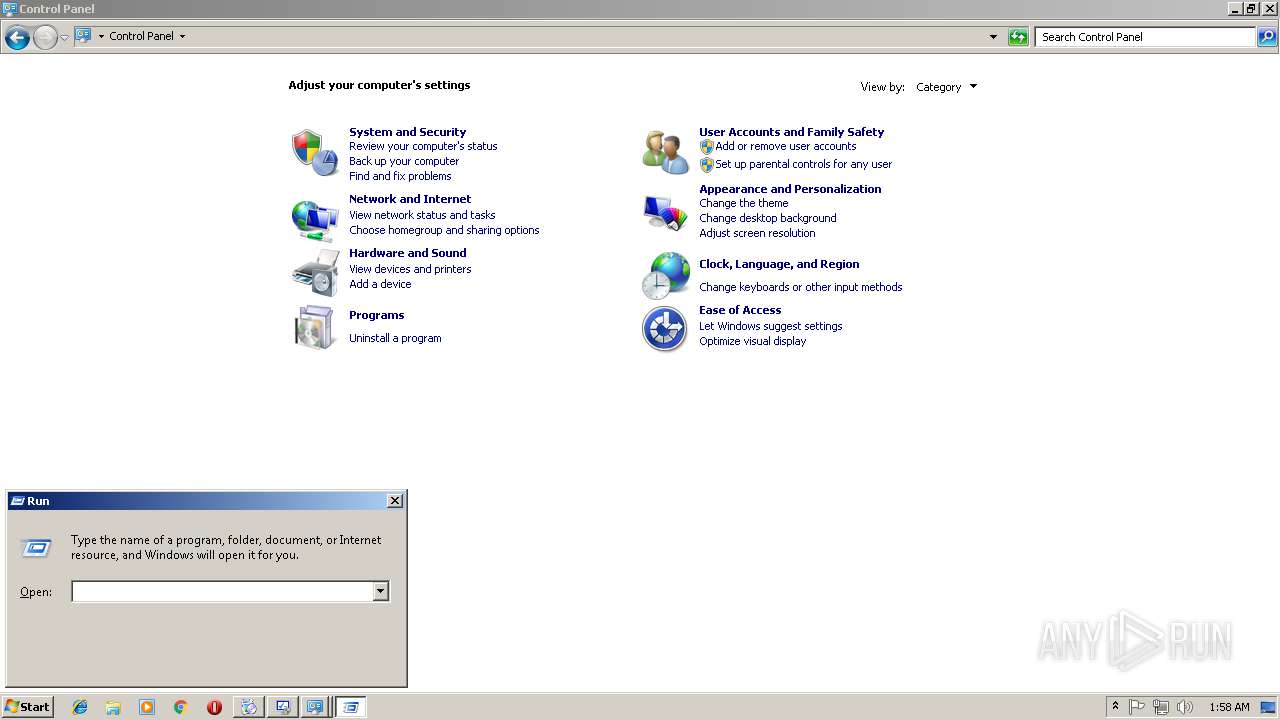Click the search magnifier button

click(1267, 37)
